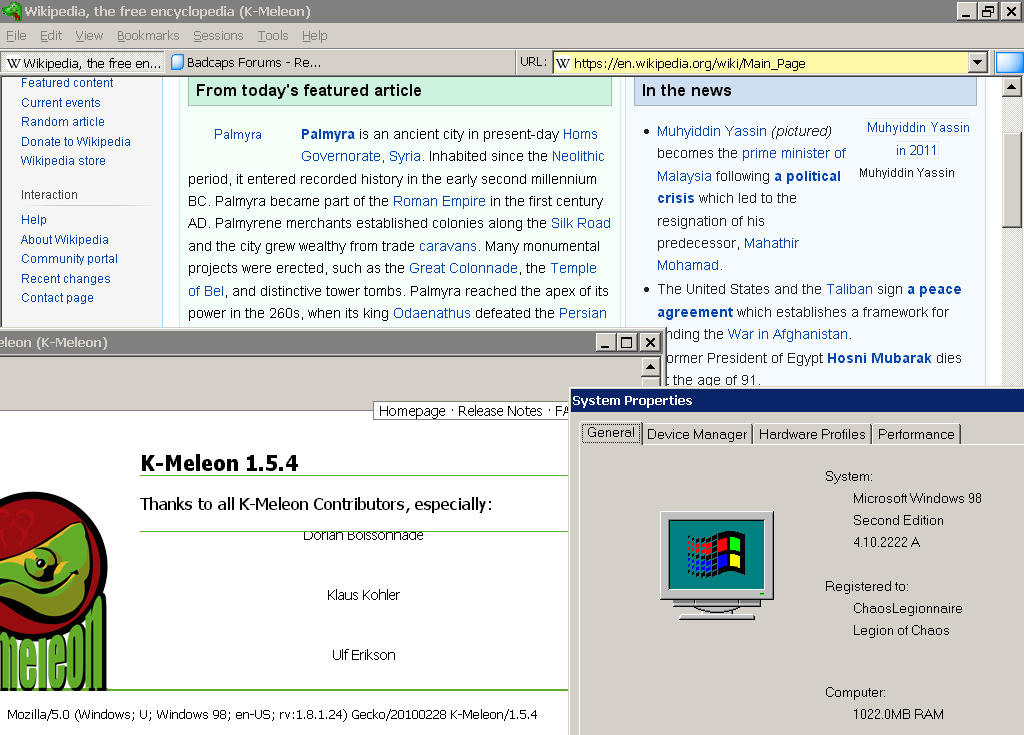Open Community portal link
1024x735 pixels.
tap(69, 259)
